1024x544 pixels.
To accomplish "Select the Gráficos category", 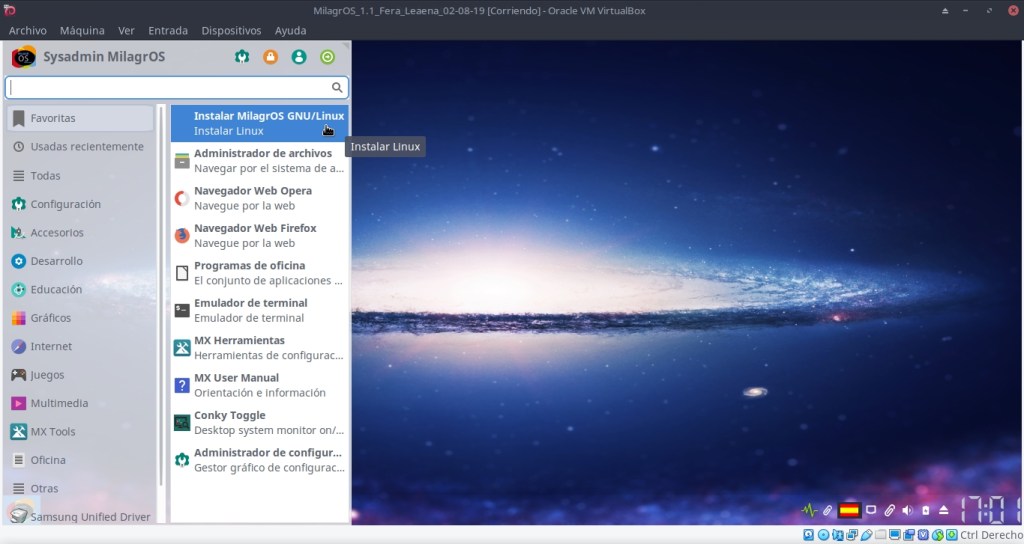I will tap(81, 318).
